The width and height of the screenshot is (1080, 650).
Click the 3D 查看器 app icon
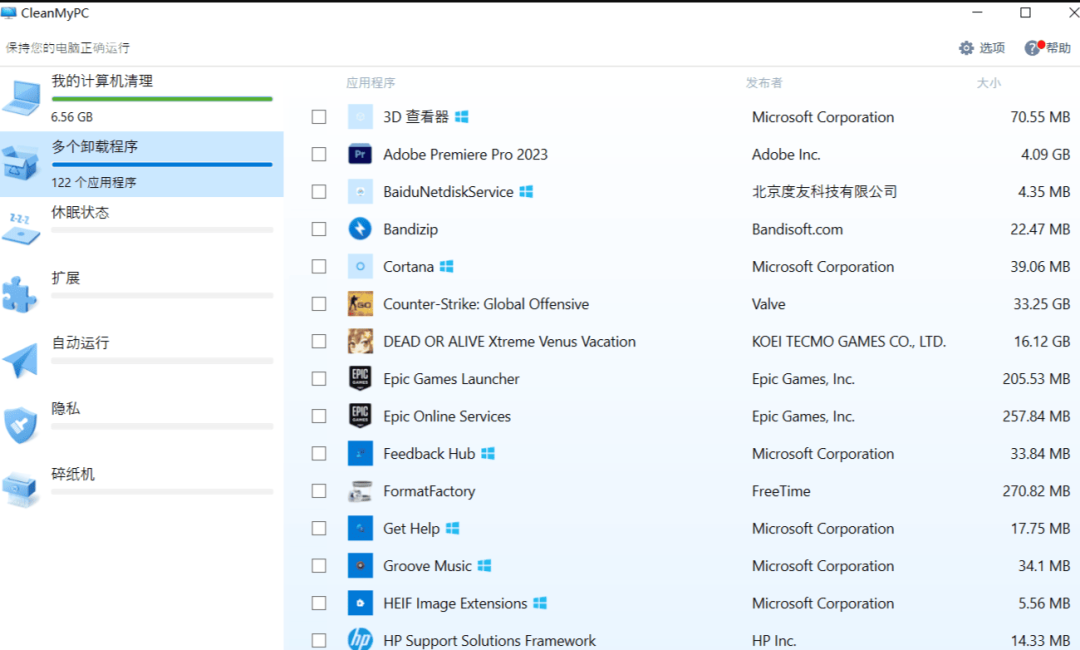point(360,117)
